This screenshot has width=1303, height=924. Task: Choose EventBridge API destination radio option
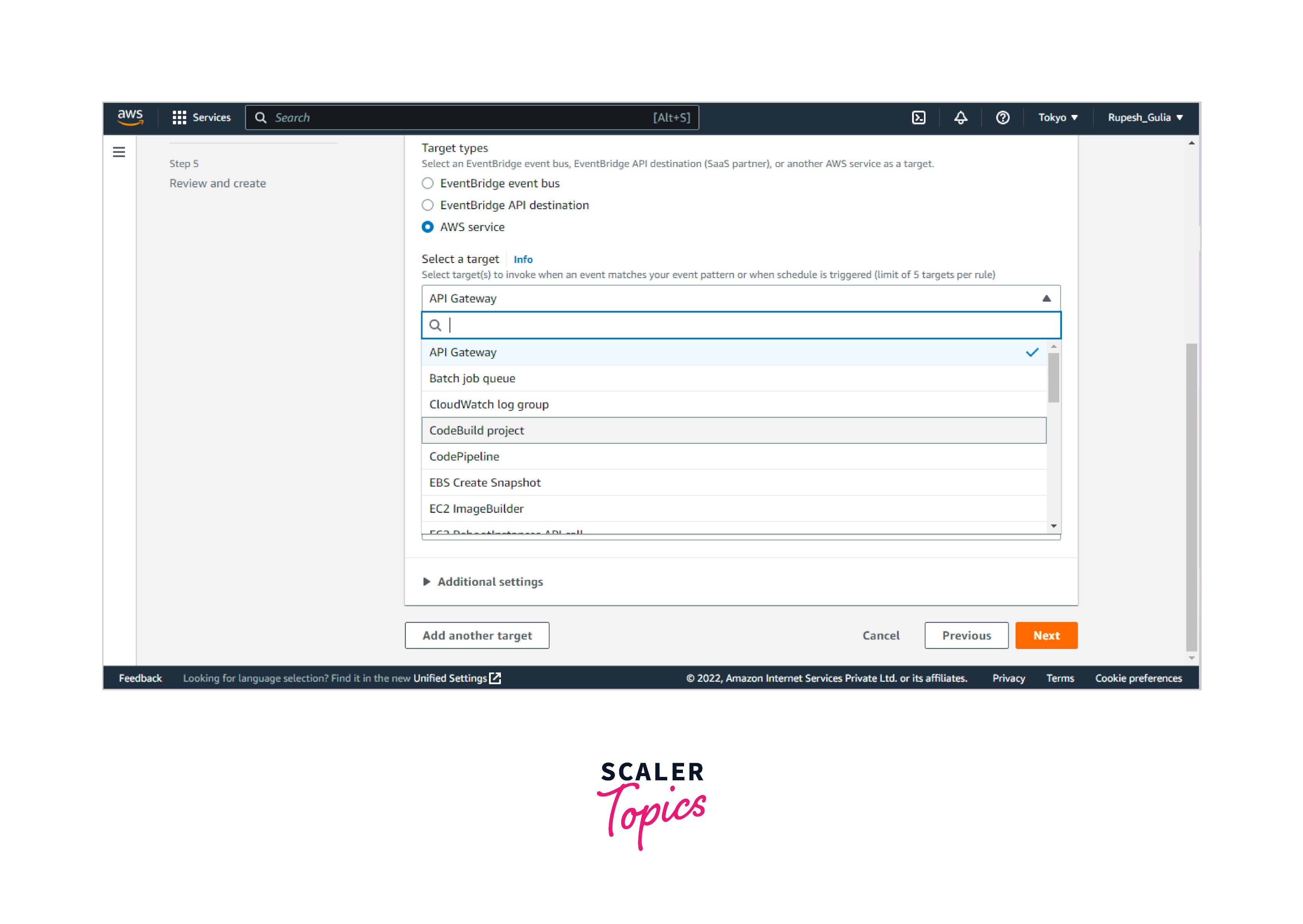428,205
